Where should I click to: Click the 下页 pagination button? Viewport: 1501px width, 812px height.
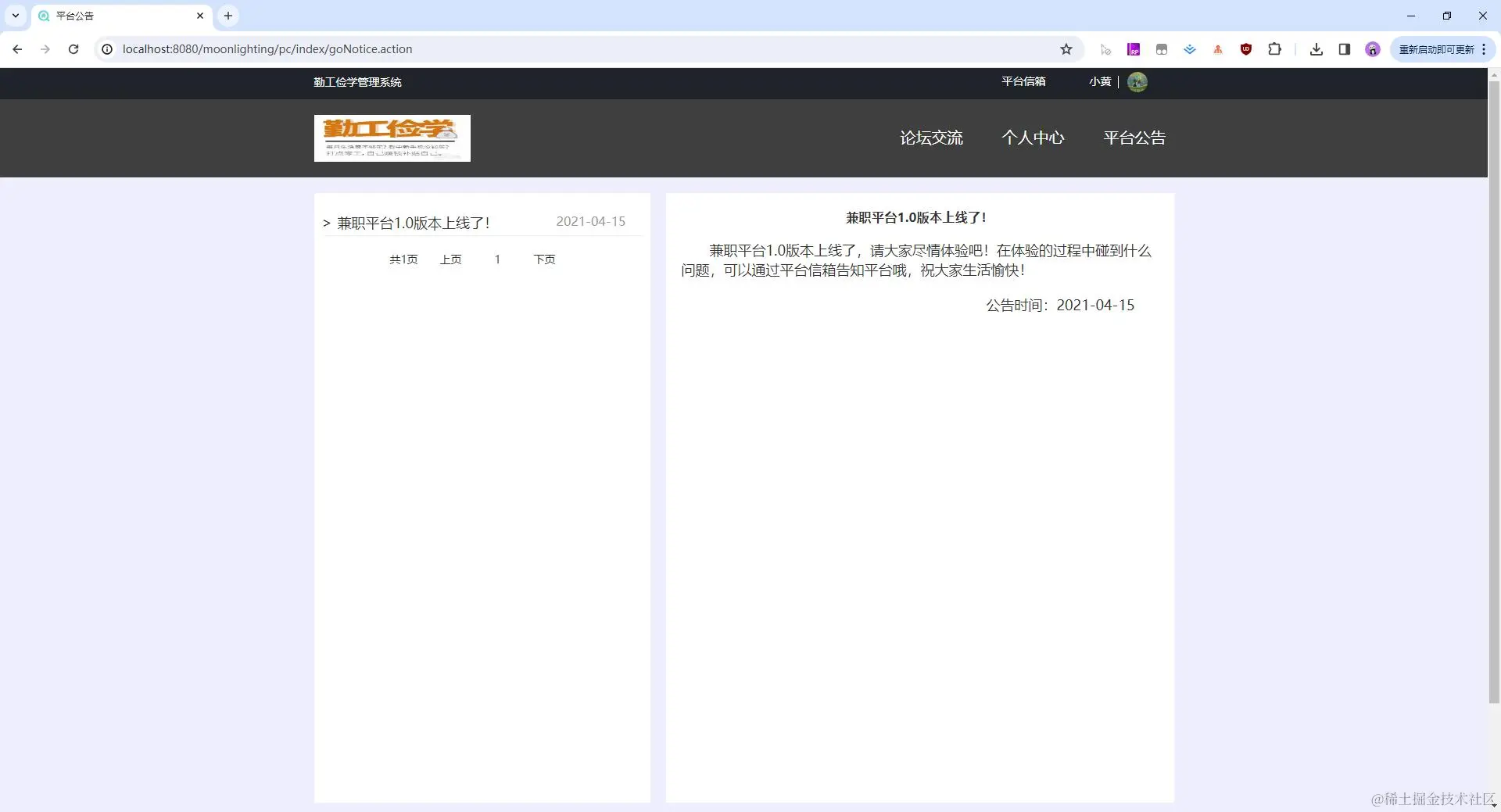[x=544, y=259]
